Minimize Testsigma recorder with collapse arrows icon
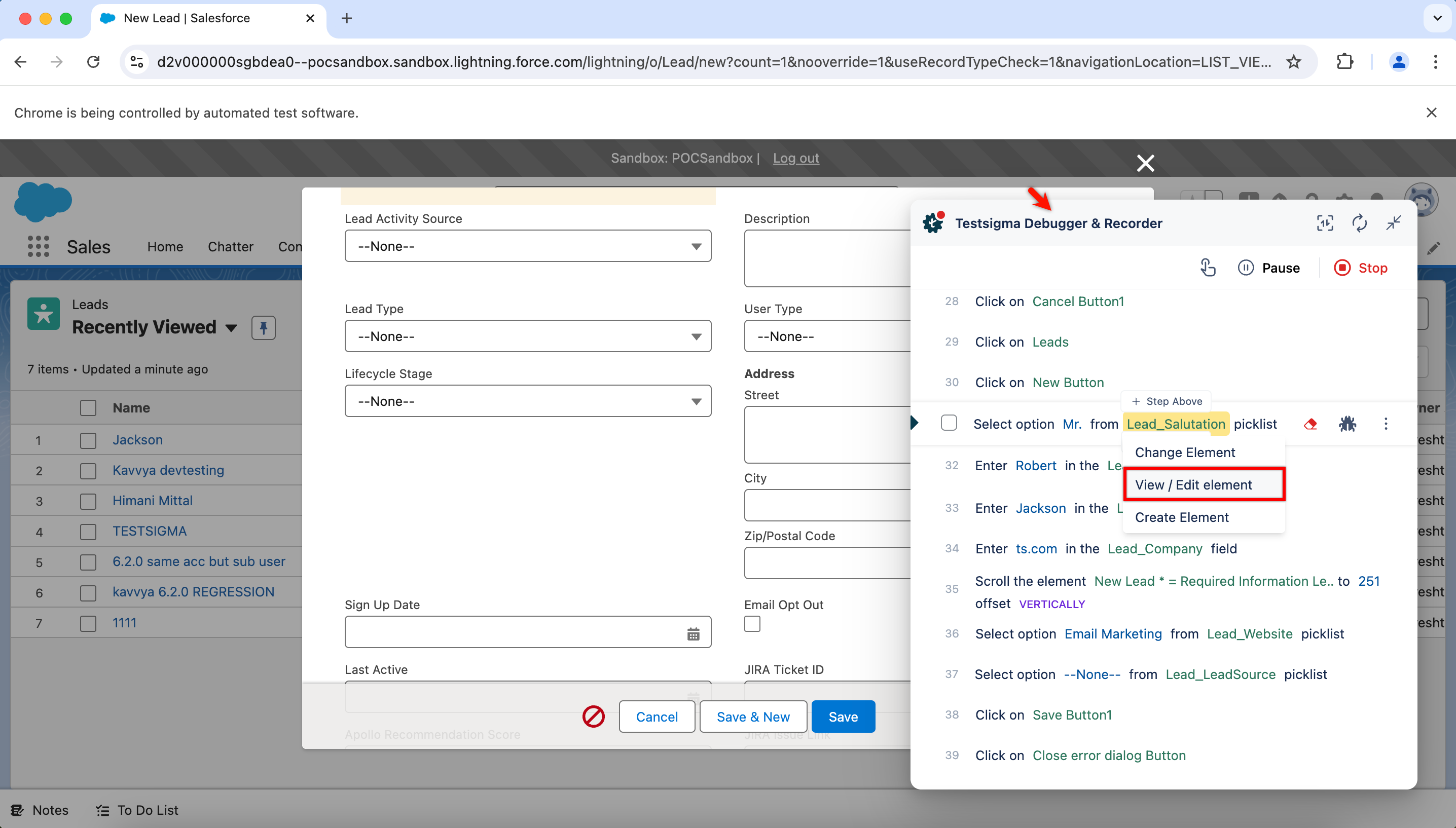Viewport: 1456px width, 828px height. click(x=1394, y=223)
